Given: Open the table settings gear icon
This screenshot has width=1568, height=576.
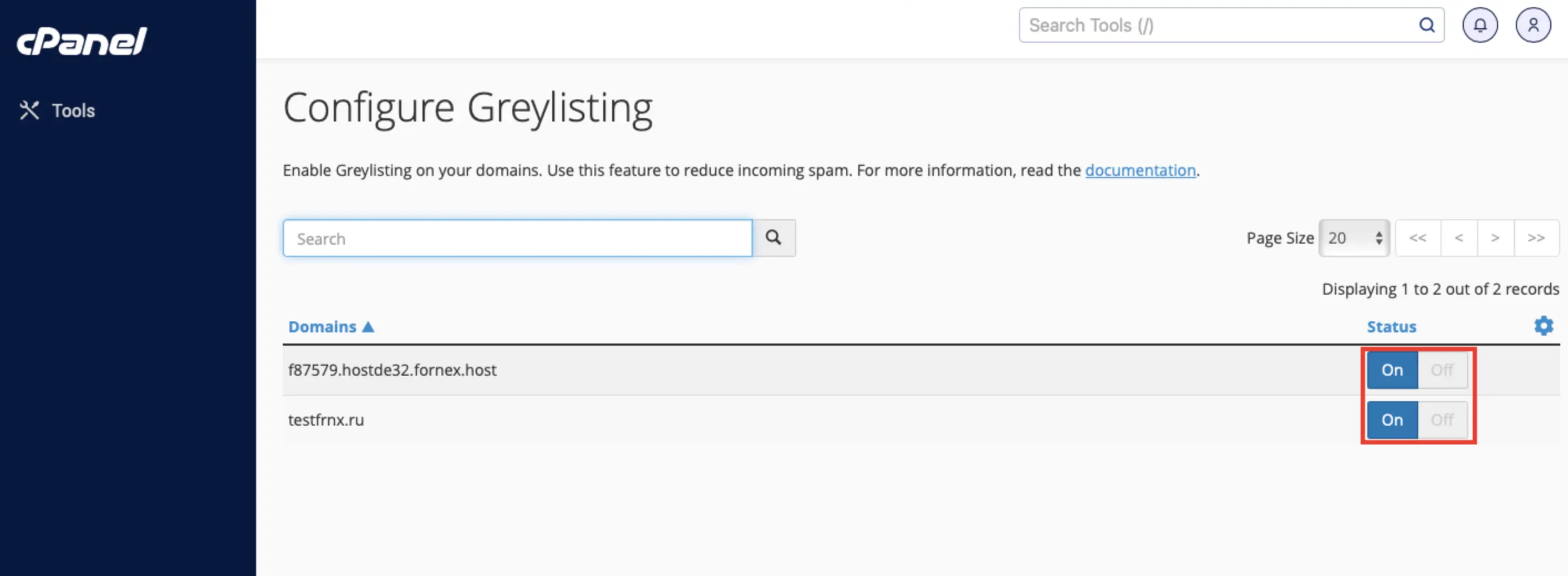Looking at the screenshot, I should click(1543, 326).
